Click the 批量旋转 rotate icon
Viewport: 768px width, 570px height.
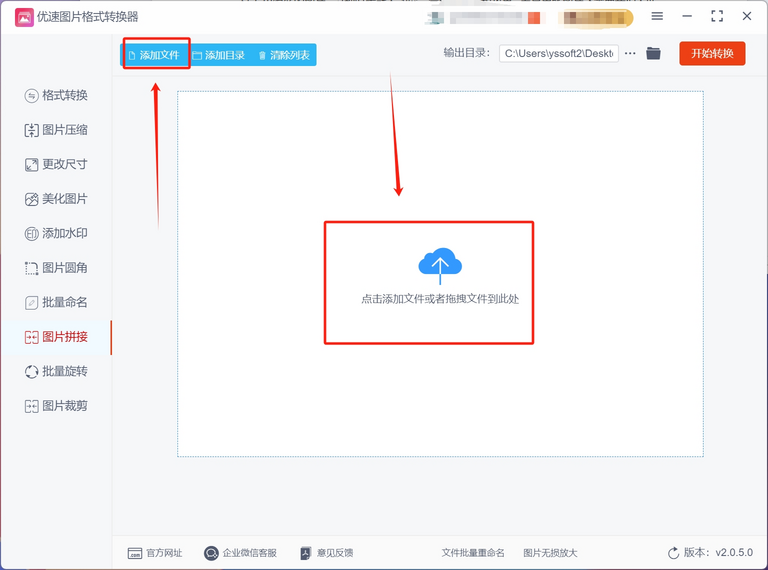(31, 372)
